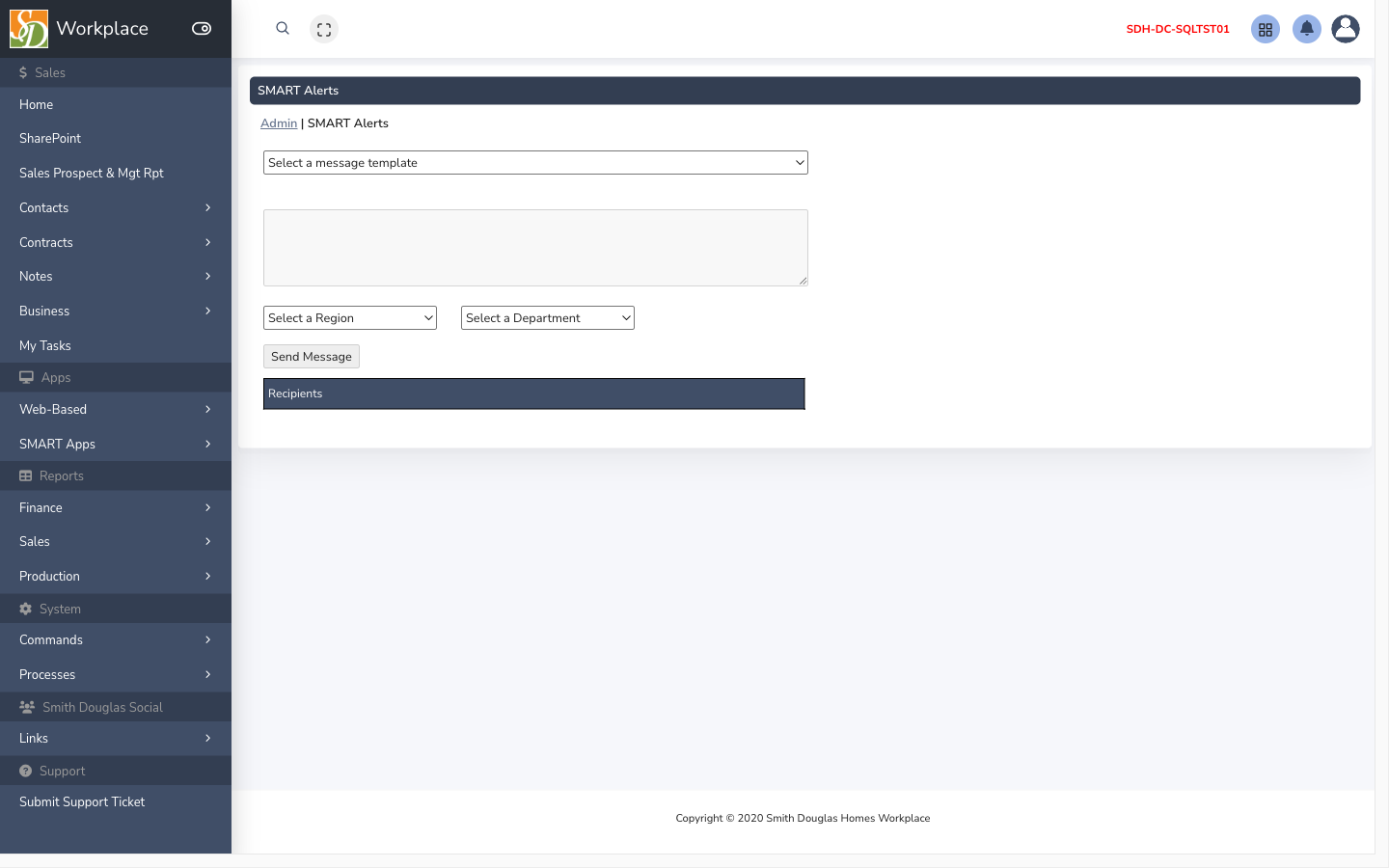Click the SMART Alerts panel title

point(298,91)
